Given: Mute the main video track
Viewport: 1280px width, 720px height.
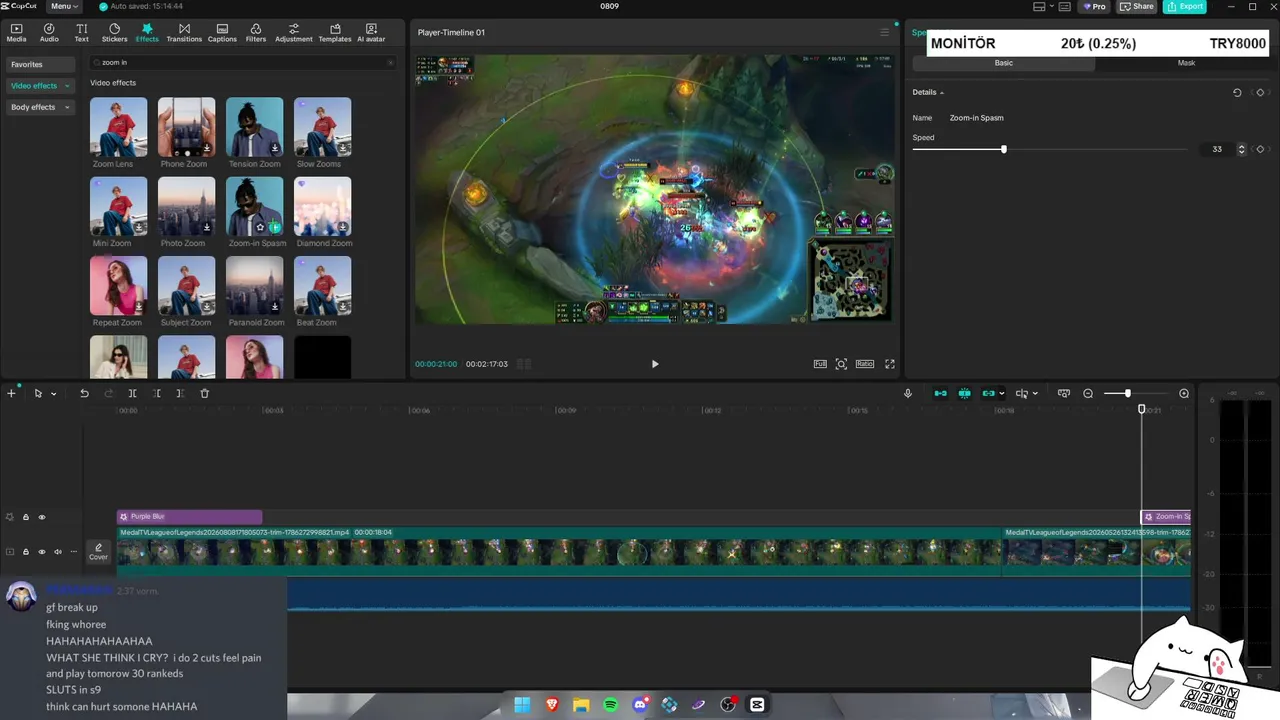Looking at the screenshot, I should (58, 551).
